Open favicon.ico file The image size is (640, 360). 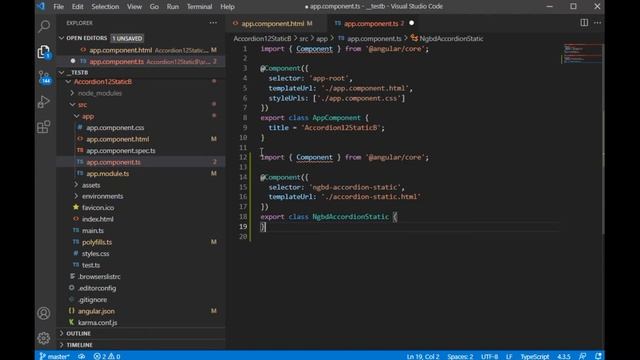(x=98, y=208)
